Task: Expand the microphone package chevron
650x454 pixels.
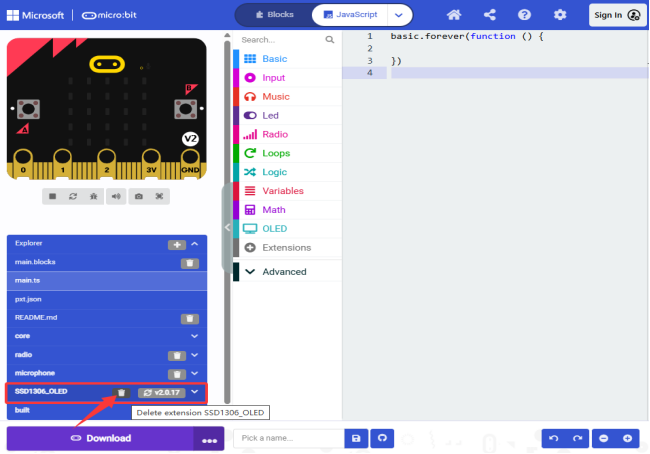Action: [x=195, y=374]
